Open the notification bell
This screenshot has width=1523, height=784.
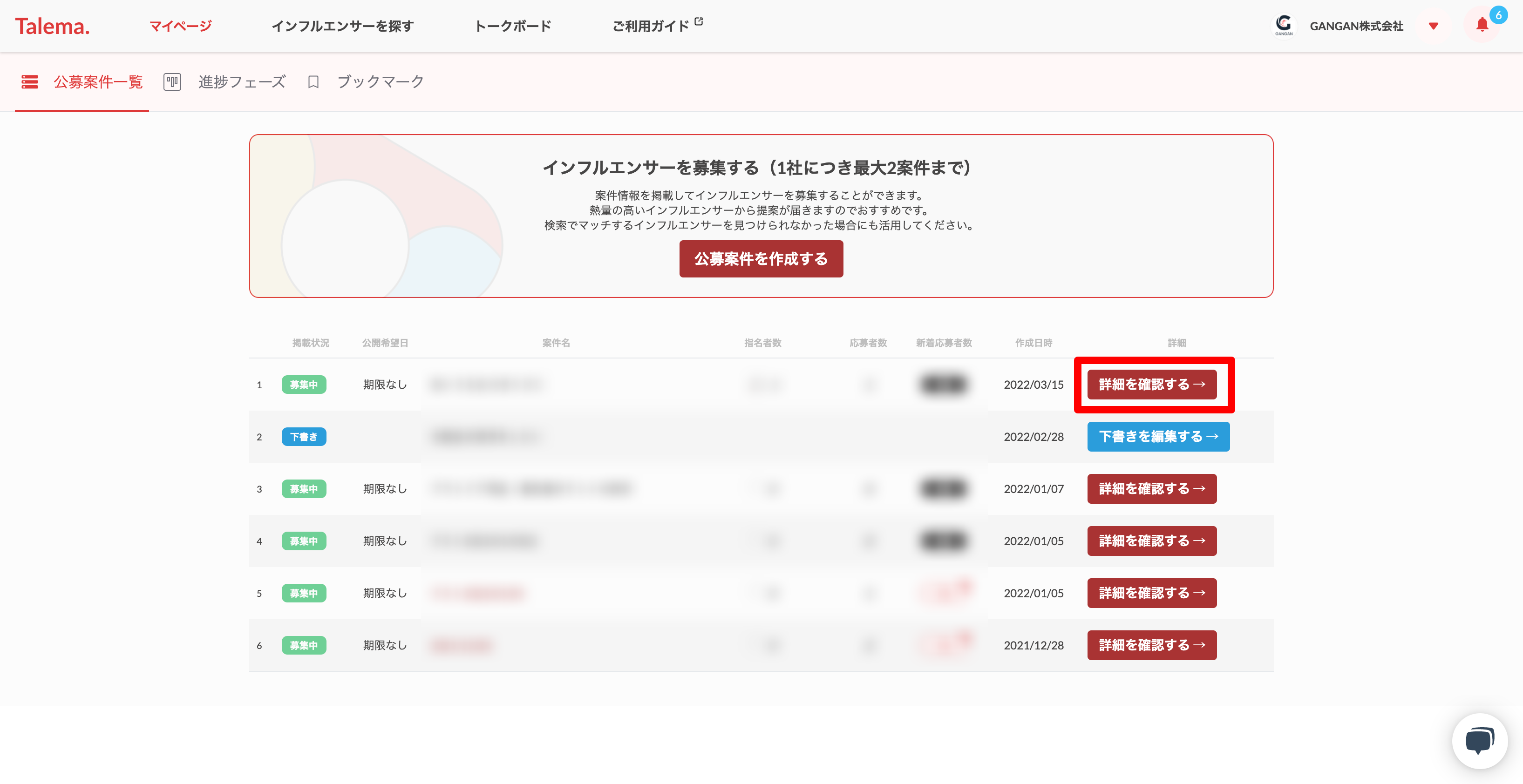click(1482, 25)
